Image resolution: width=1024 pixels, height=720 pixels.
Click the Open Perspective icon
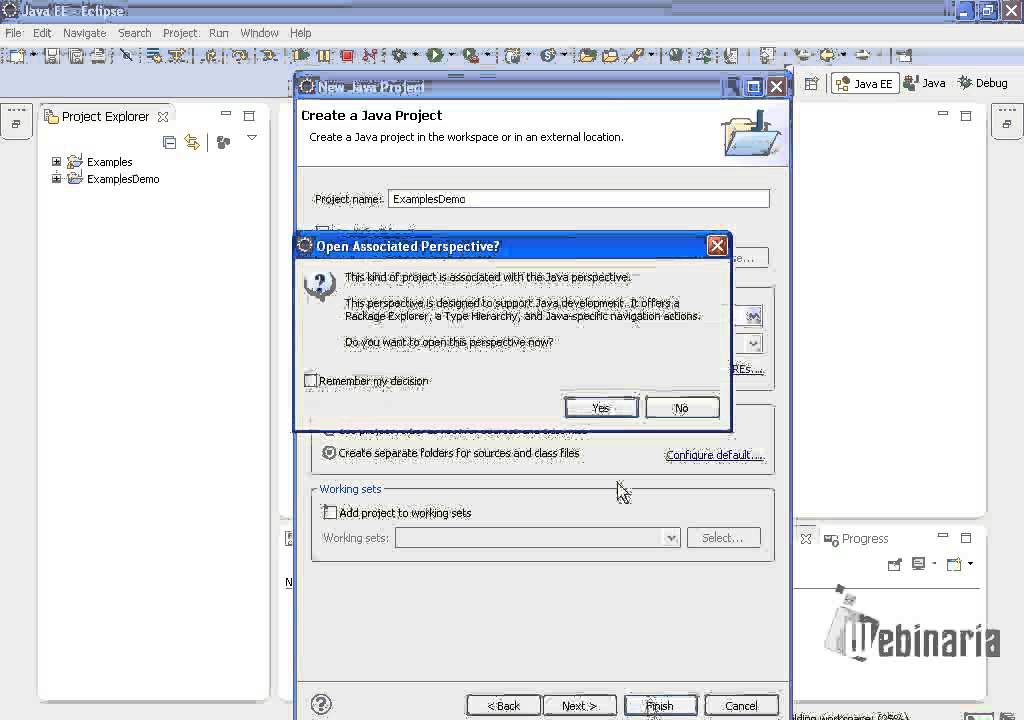click(811, 84)
